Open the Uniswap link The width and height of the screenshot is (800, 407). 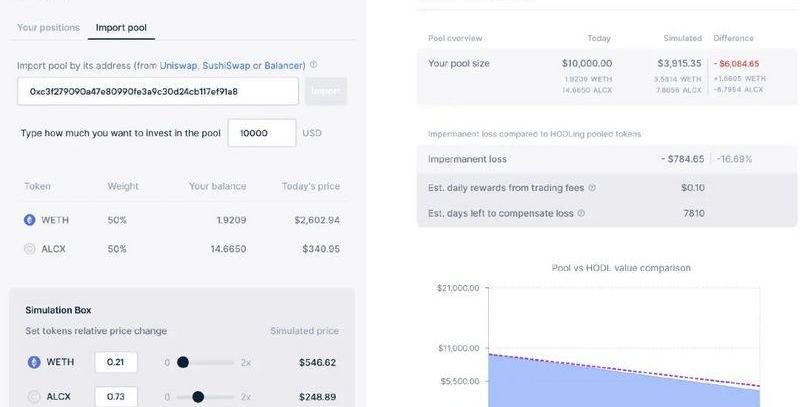coord(179,65)
